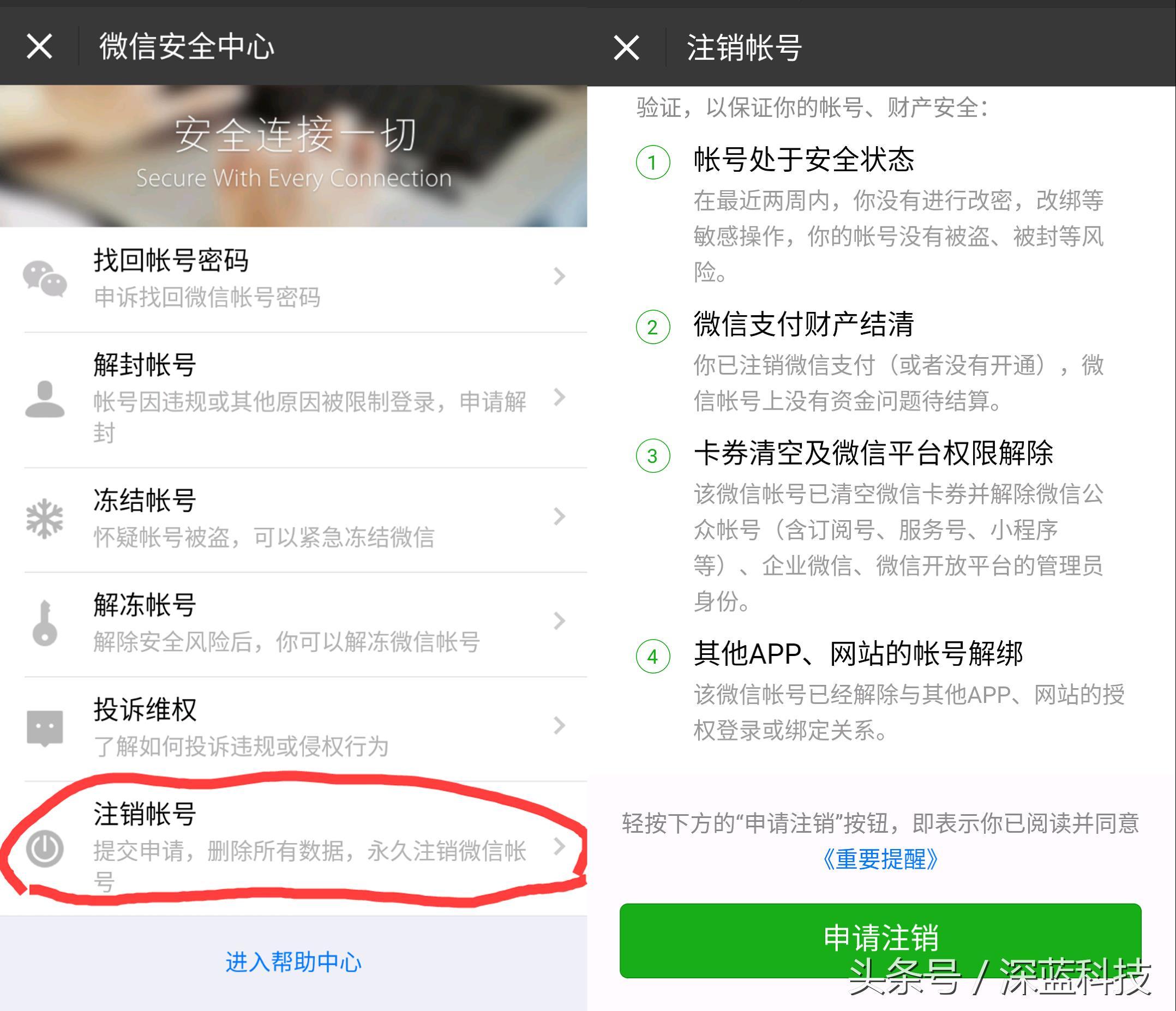Close the 微信安全中心 page with X
This screenshot has width=1176, height=1011.
[39, 46]
